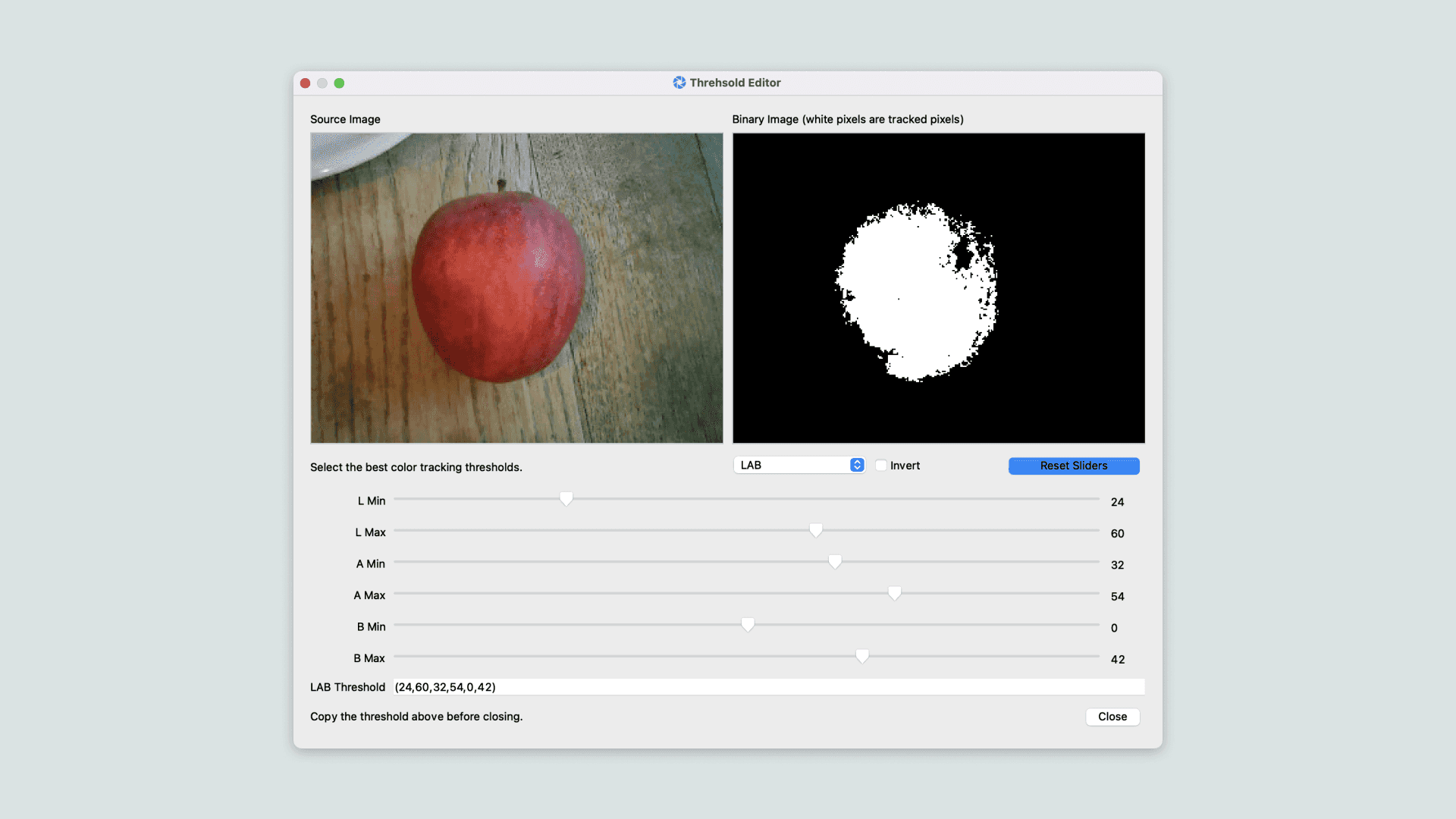This screenshot has height=819, width=1456.
Task: Open the LAB color space dropdown
Action: click(798, 465)
